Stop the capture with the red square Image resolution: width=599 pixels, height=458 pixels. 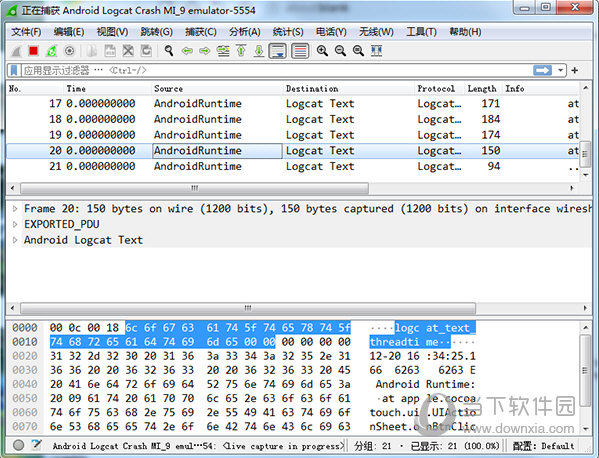click(34, 51)
